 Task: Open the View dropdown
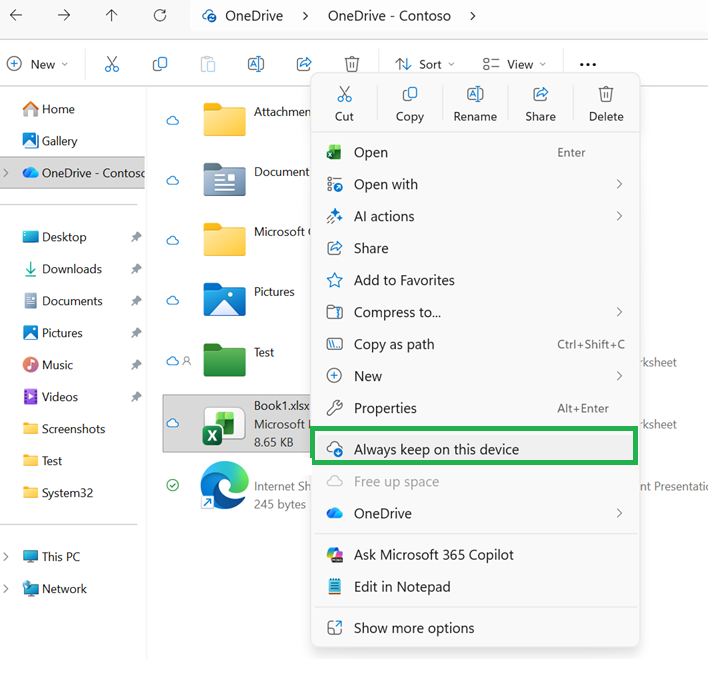point(514,64)
